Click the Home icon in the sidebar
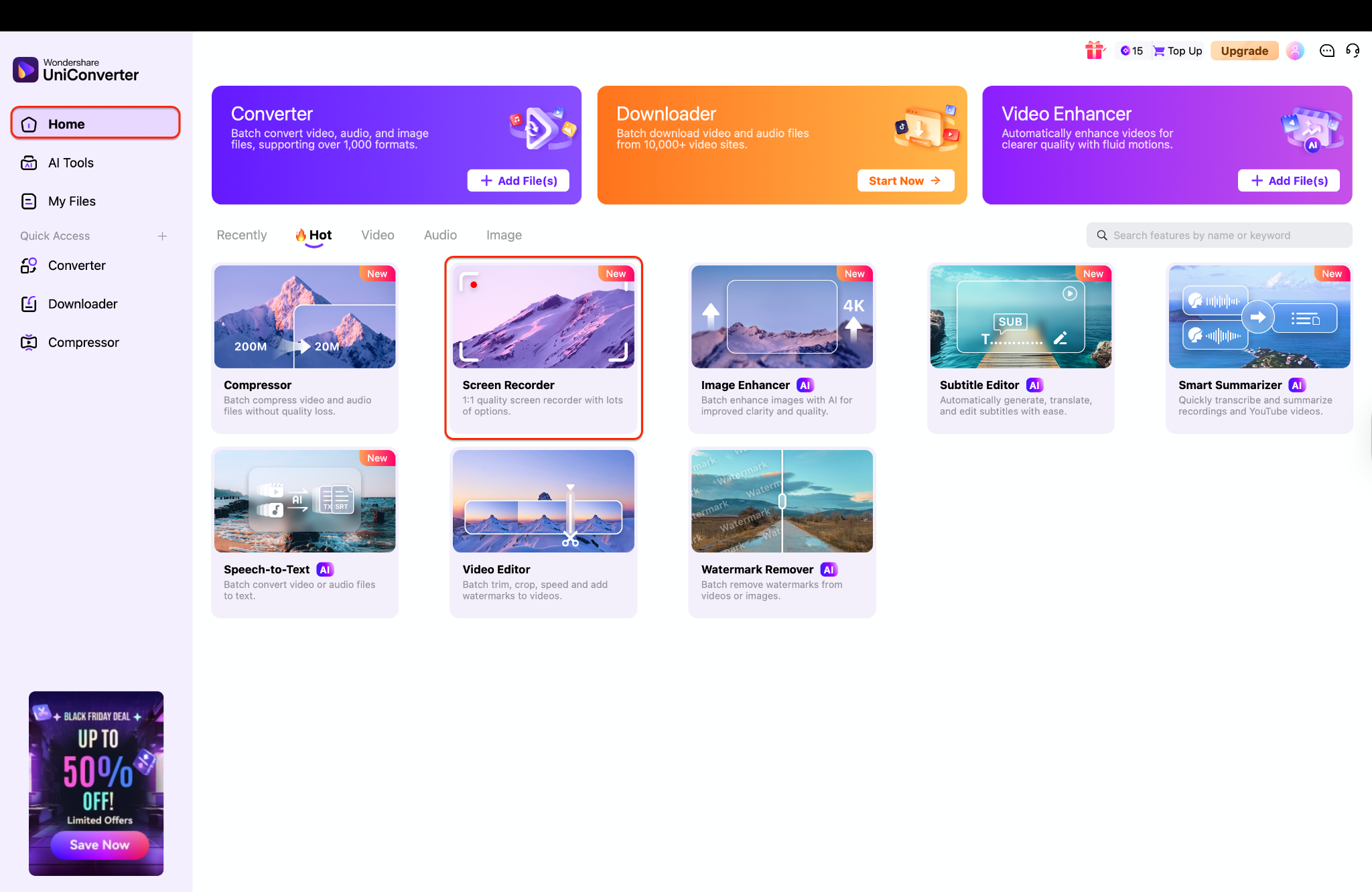1372x892 pixels. coord(29,123)
